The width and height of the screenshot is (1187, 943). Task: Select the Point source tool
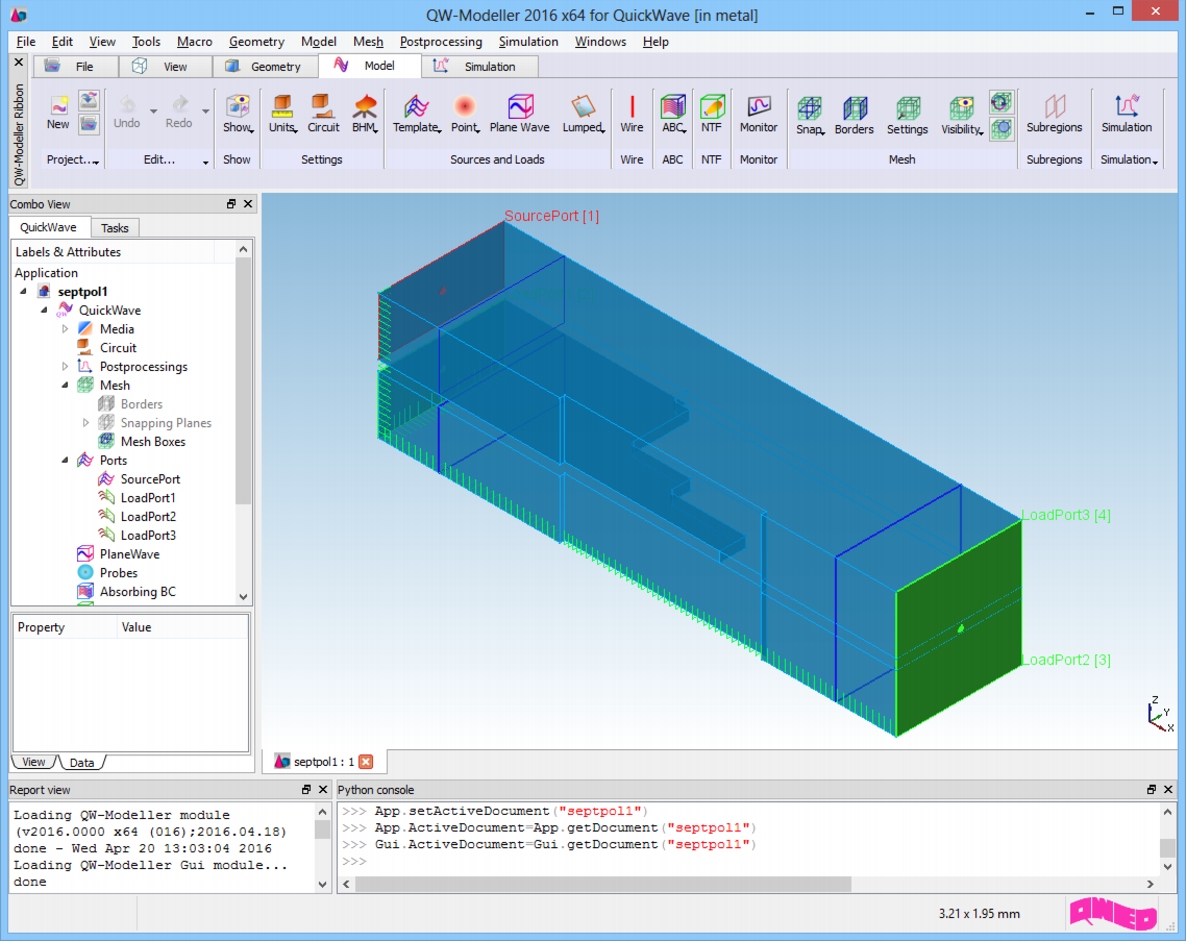pos(465,114)
